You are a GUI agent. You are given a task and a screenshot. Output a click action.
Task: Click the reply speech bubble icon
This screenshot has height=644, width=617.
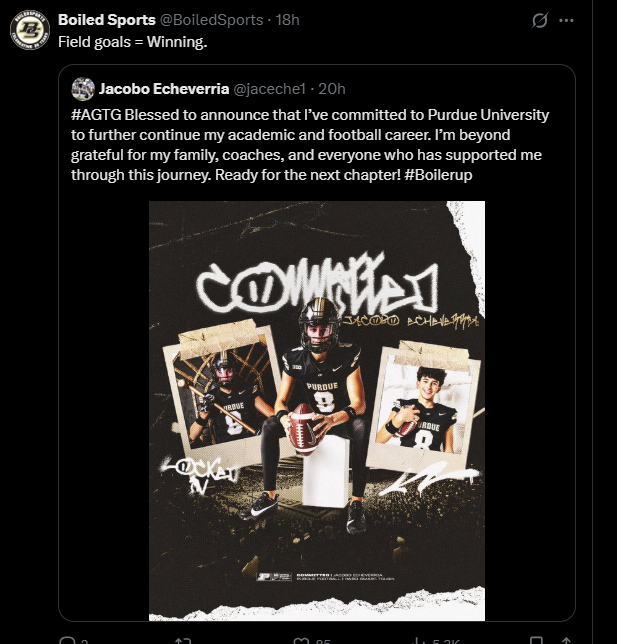(x=67, y=640)
